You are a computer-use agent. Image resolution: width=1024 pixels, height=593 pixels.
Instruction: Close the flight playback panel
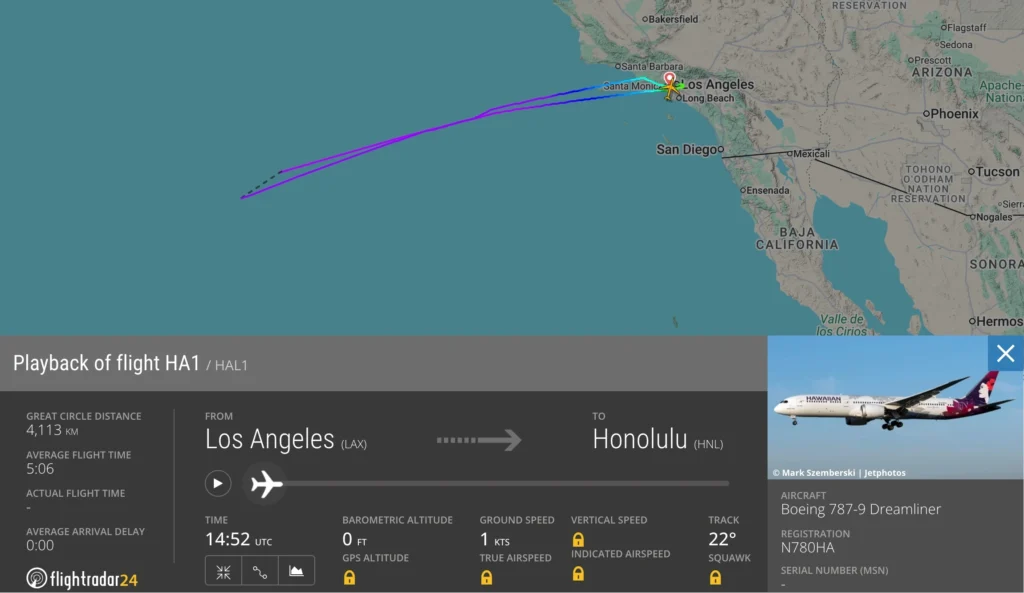1006,353
